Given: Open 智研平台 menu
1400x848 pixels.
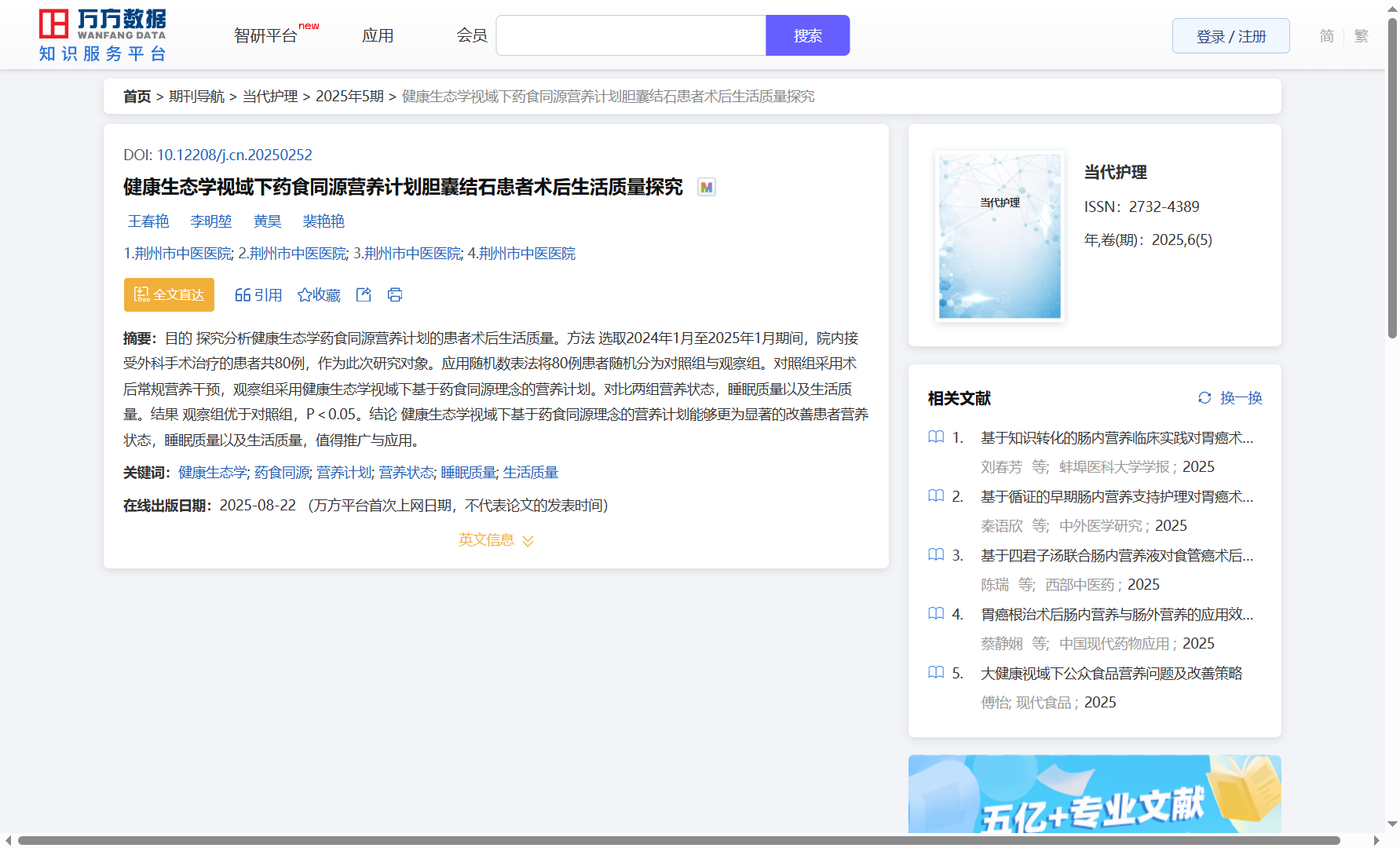Looking at the screenshot, I should [266, 36].
